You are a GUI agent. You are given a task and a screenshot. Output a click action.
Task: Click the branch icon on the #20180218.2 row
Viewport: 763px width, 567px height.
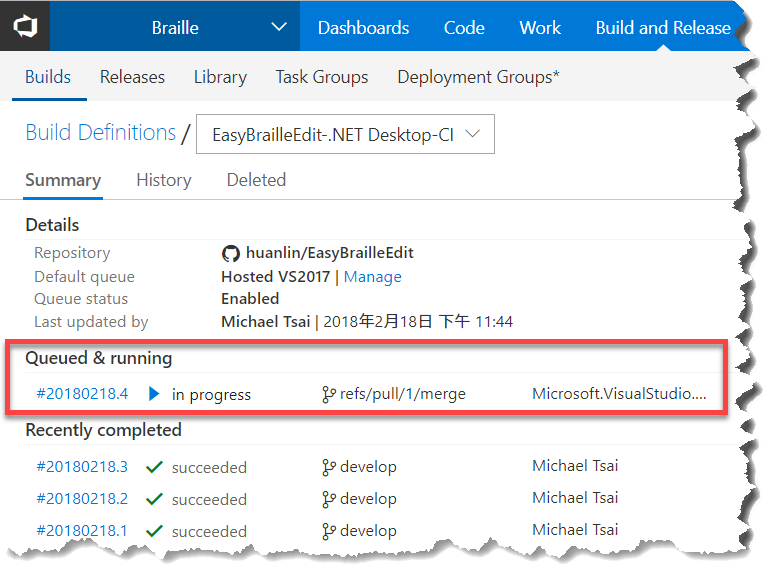click(x=329, y=499)
